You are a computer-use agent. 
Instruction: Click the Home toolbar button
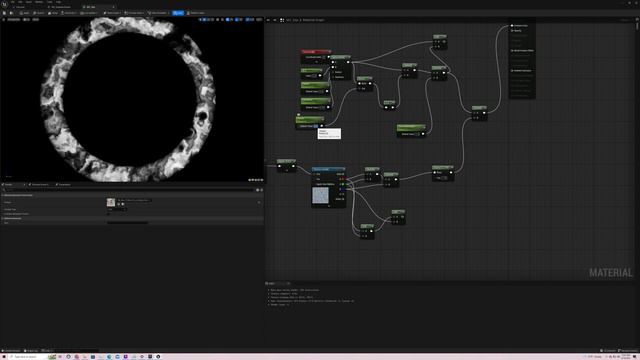[53, 13]
